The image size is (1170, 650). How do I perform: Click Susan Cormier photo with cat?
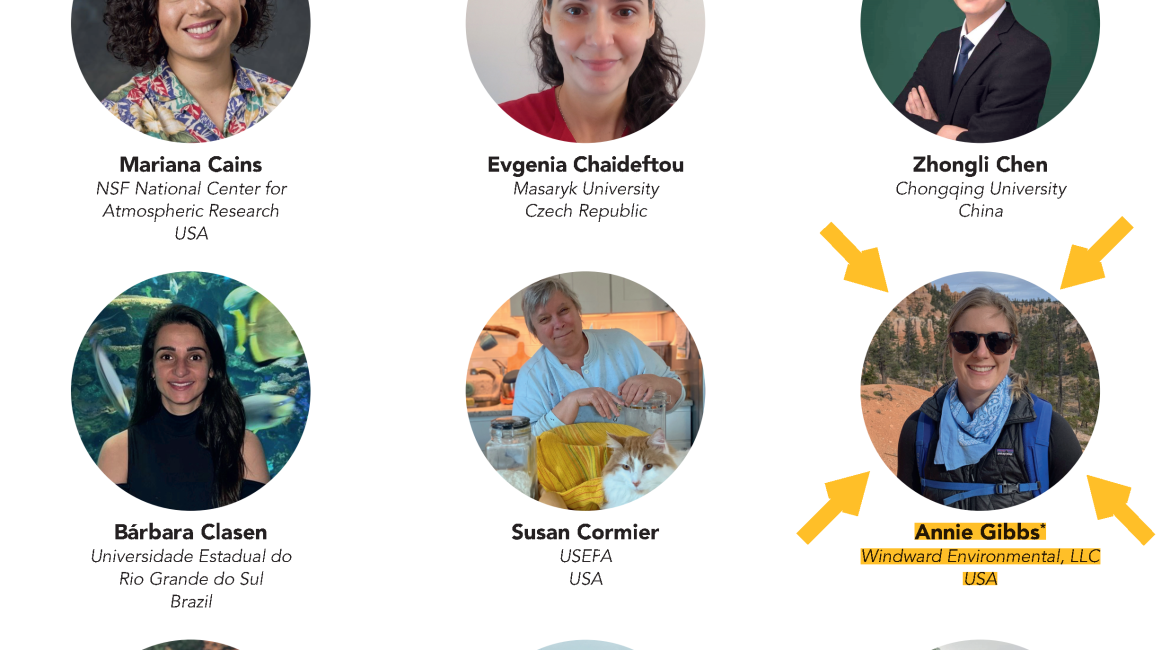click(x=585, y=391)
